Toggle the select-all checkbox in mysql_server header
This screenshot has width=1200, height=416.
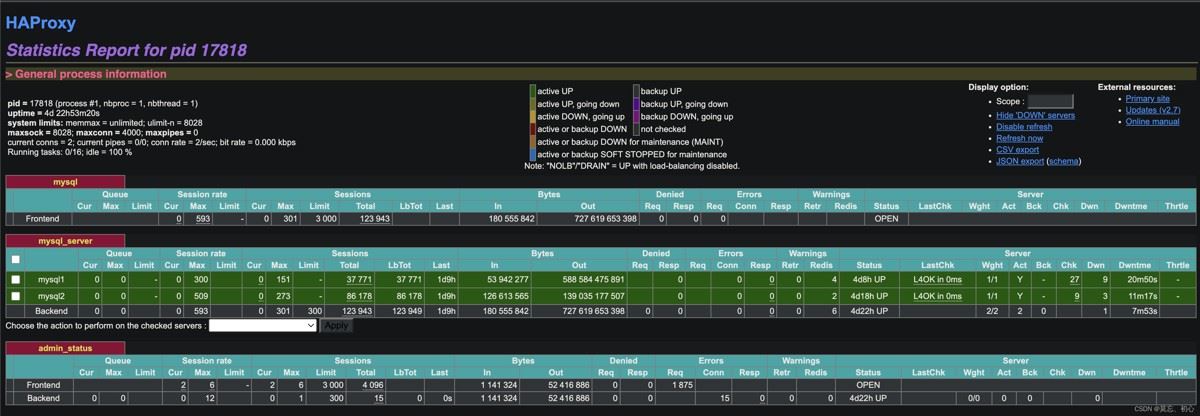click(15, 259)
